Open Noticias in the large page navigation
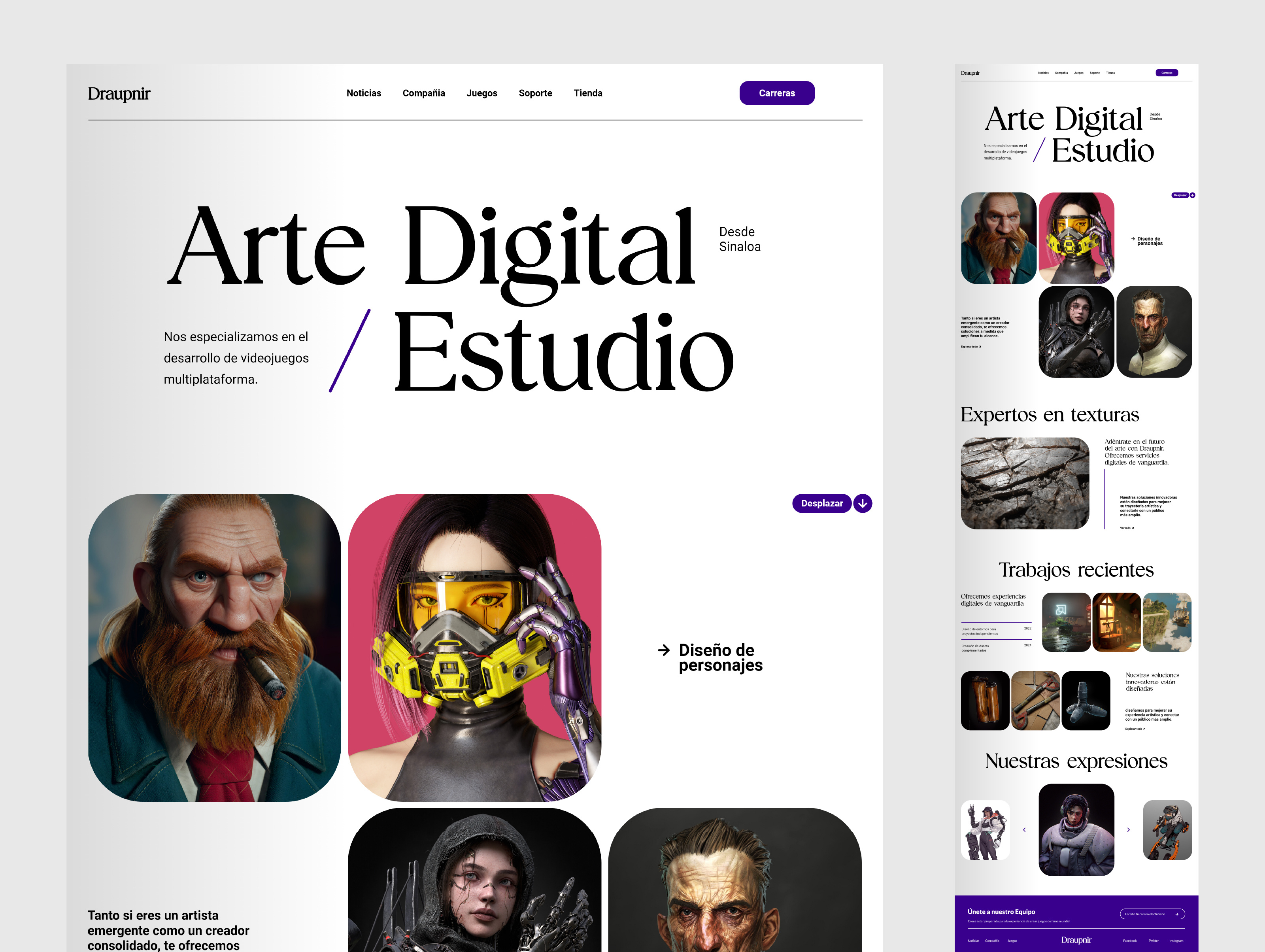 (x=364, y=93)
